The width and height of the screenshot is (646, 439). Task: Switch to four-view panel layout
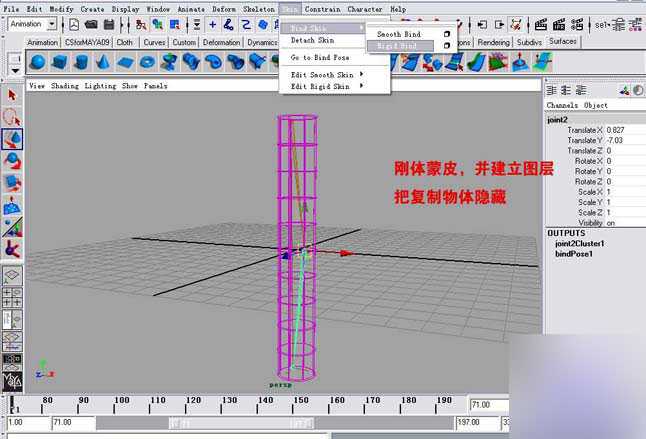pyautogui.click(x=12, y=297)
